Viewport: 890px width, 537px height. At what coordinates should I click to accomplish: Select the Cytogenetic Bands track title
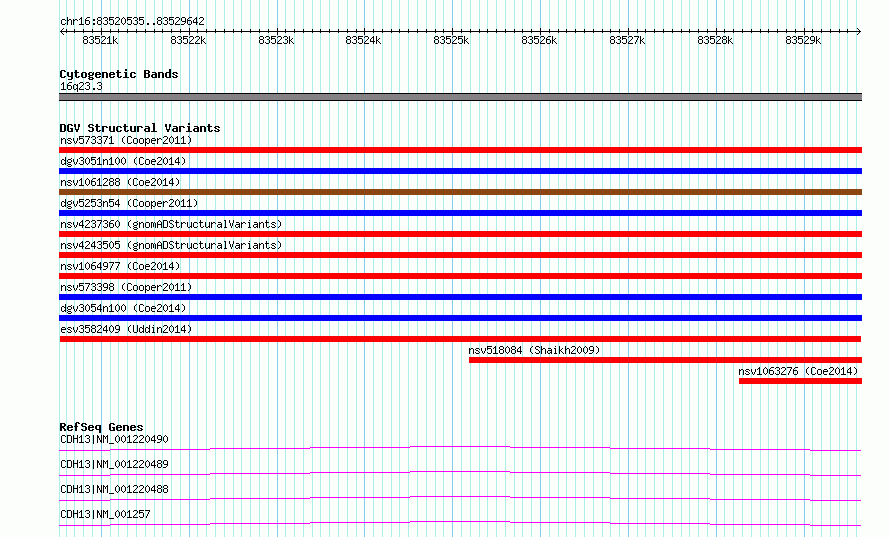[x=119, y=74]
